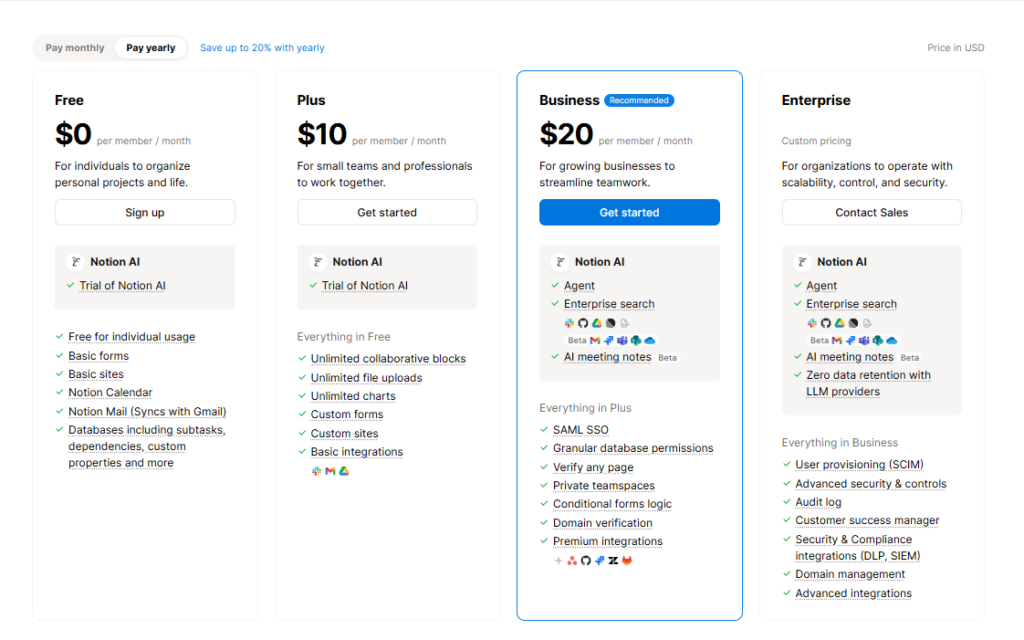1024x640 pixels.
Task: Click Sign up for the Free plan
Action: [145, 212]
